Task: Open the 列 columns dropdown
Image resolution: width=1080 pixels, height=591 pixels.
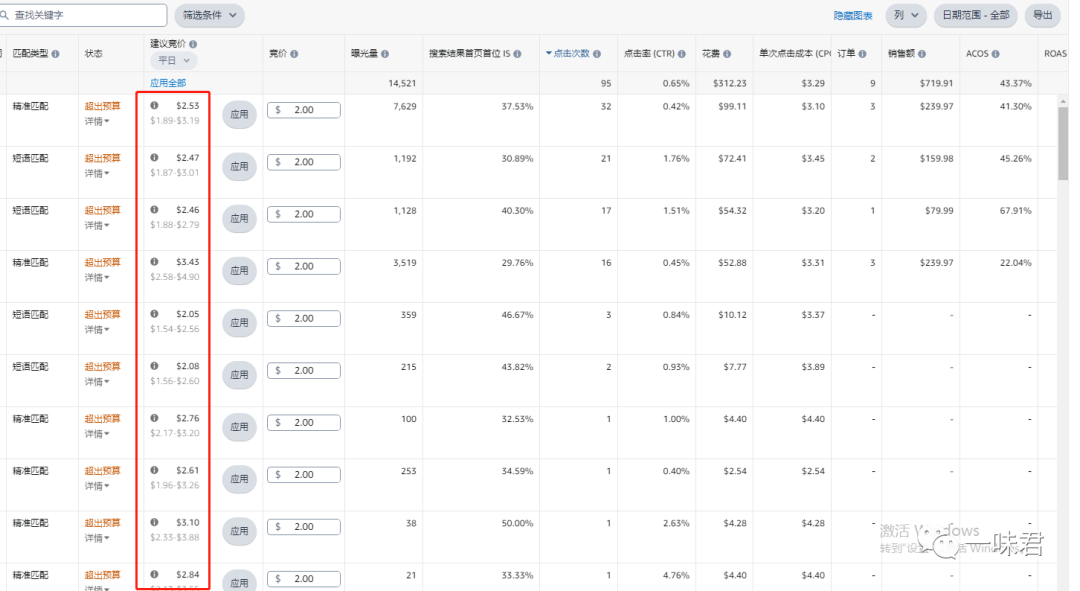Action: tap(905, 15)
